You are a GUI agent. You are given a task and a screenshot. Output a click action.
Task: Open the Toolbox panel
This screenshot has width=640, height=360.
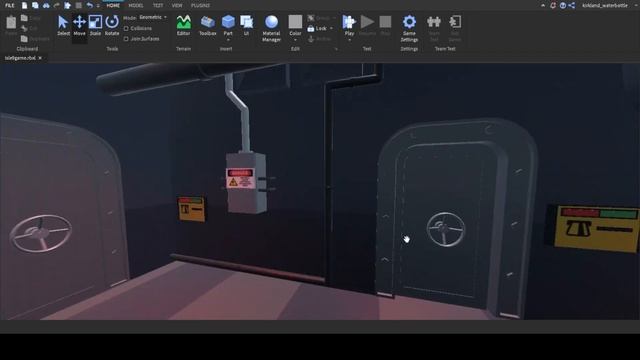(207, 25)
